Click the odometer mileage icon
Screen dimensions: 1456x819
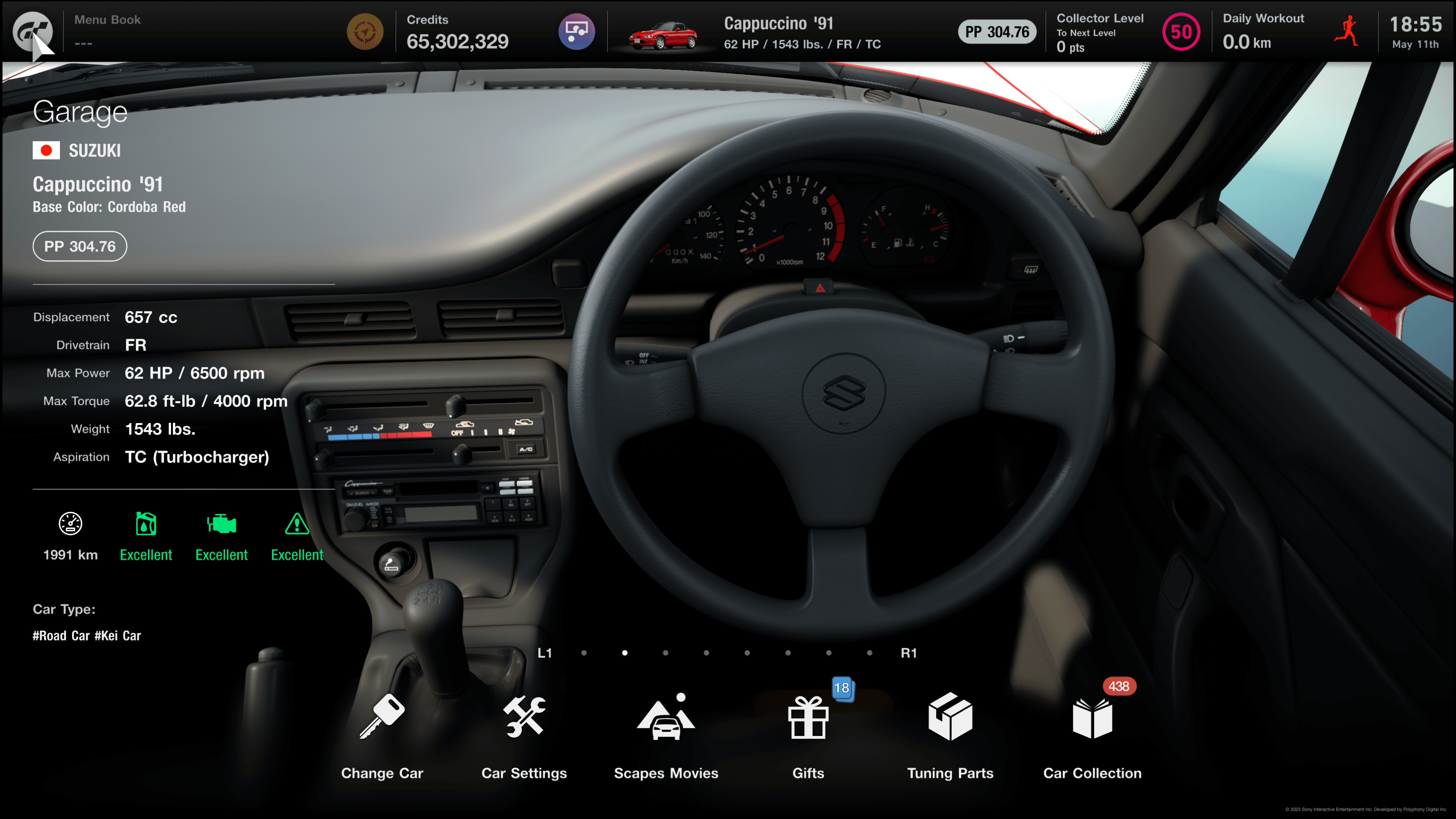(x=71, y=523)
